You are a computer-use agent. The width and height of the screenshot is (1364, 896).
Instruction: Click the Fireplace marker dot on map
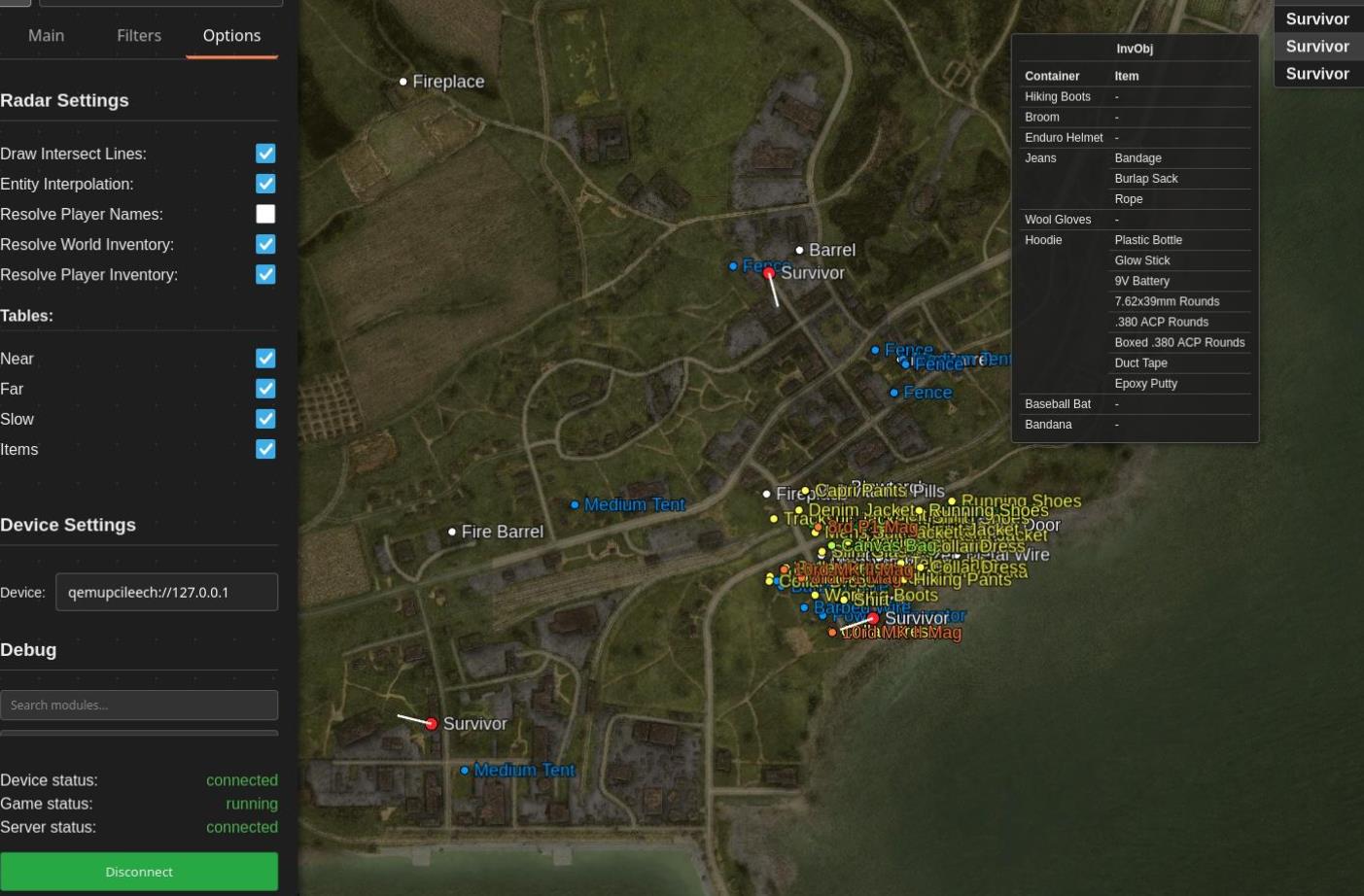[x=403, y=82]
